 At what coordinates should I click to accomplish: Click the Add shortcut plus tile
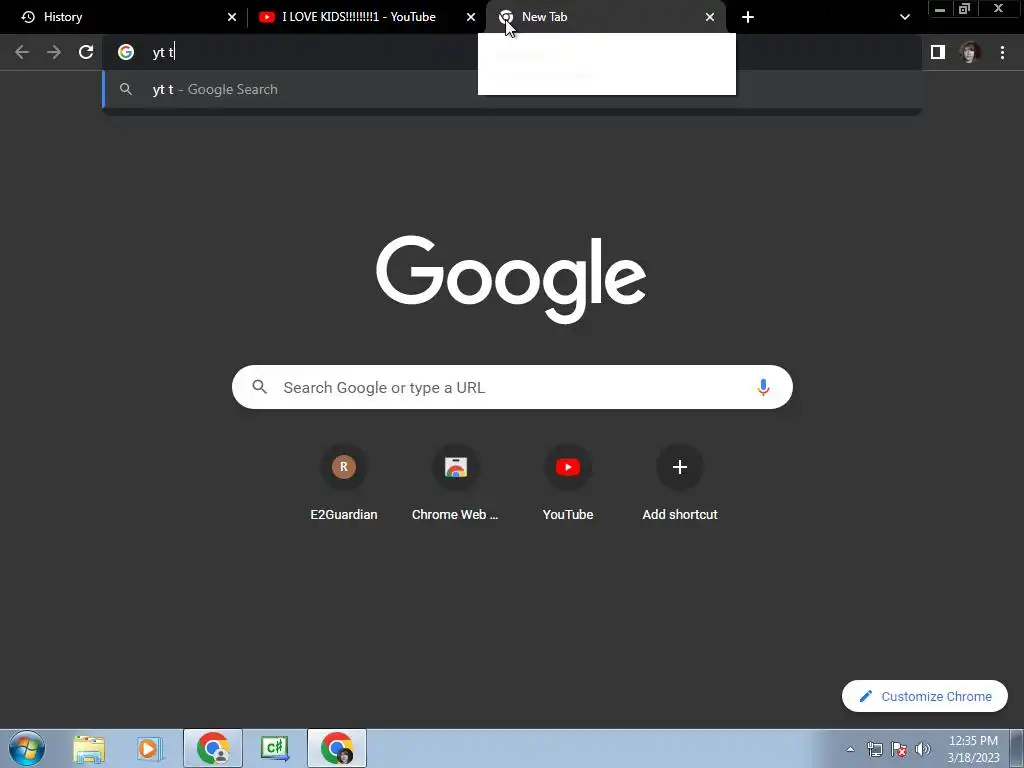pos(680,483)
